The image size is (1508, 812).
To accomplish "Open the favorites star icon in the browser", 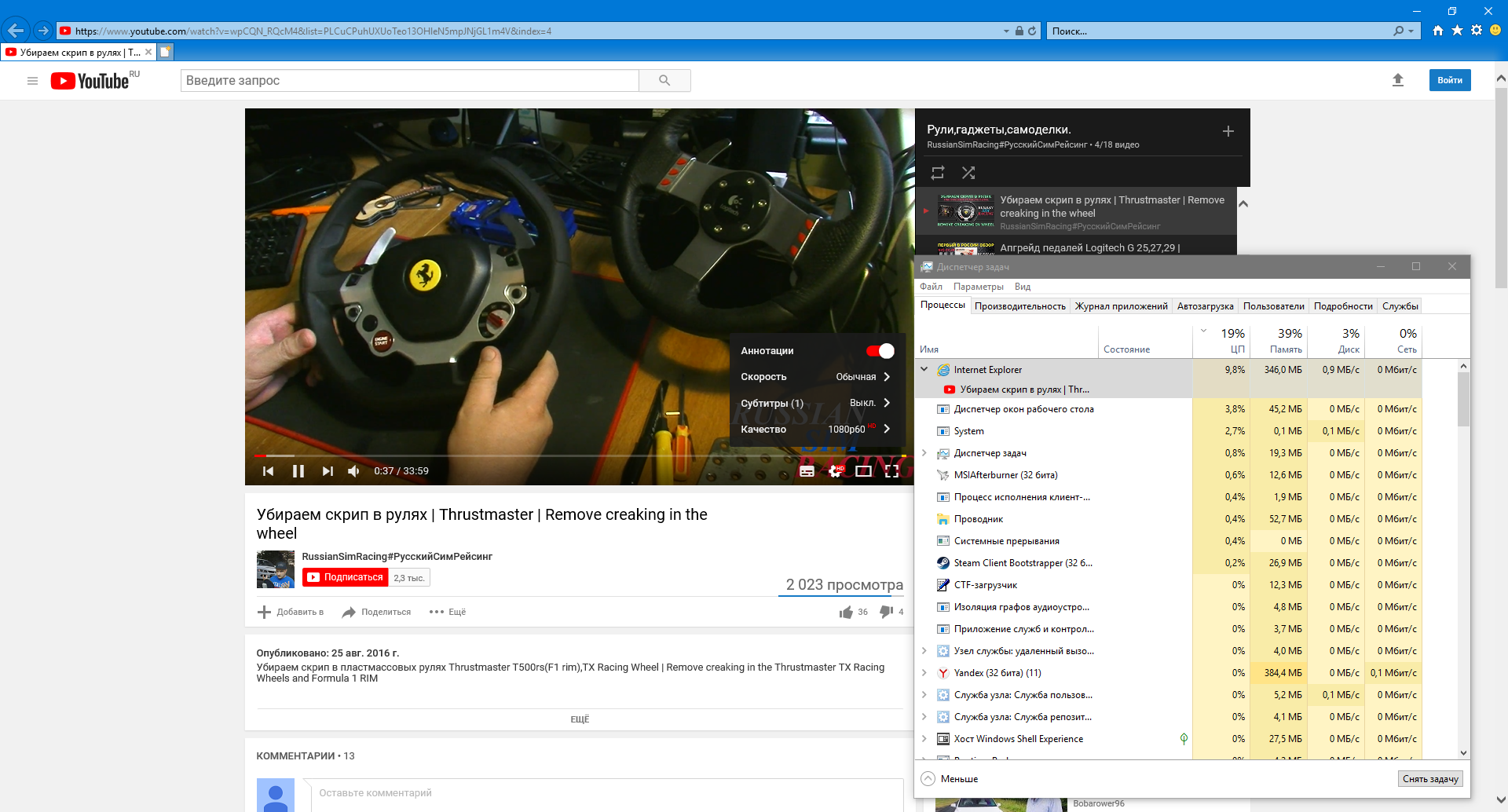I will pyautogui.click(x=1457, y=31).
